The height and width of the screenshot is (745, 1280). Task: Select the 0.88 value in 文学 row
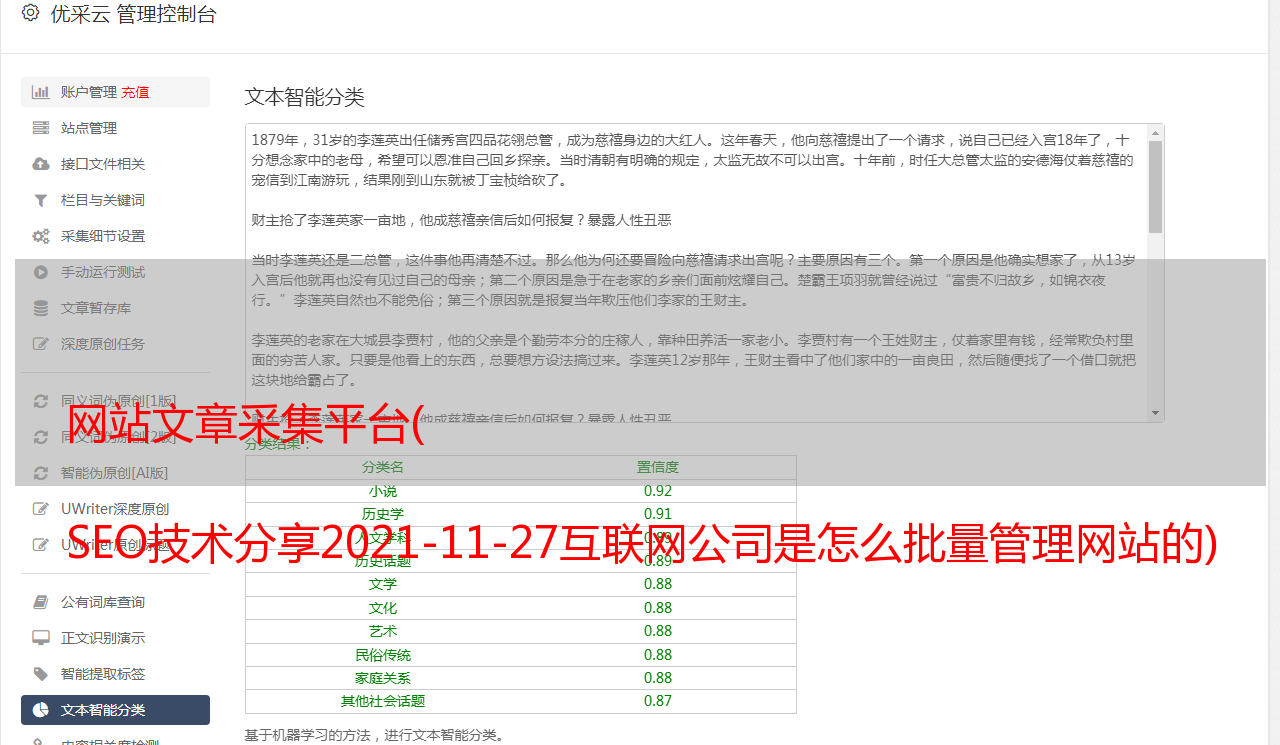coord(658,584)
